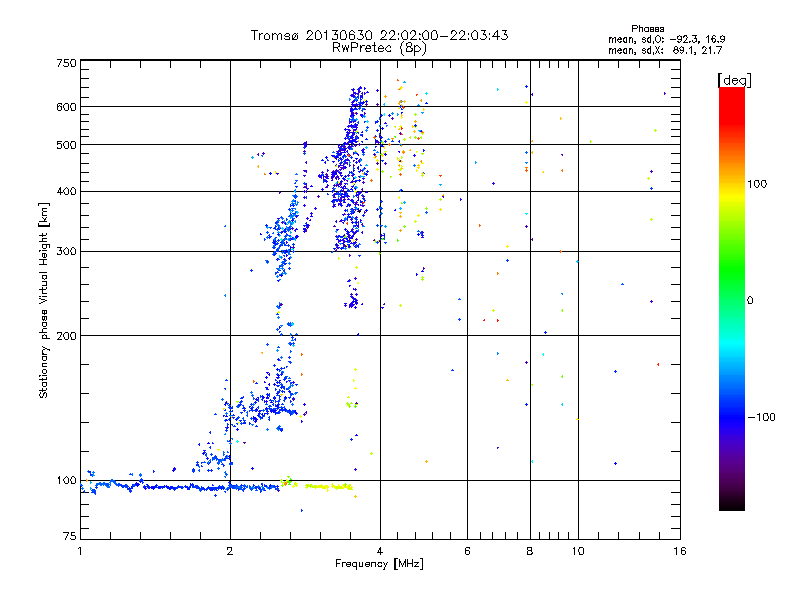Screen dimensions: 800x600
Task: Click the colorbar tick label '0'
Action: [750, 301]
